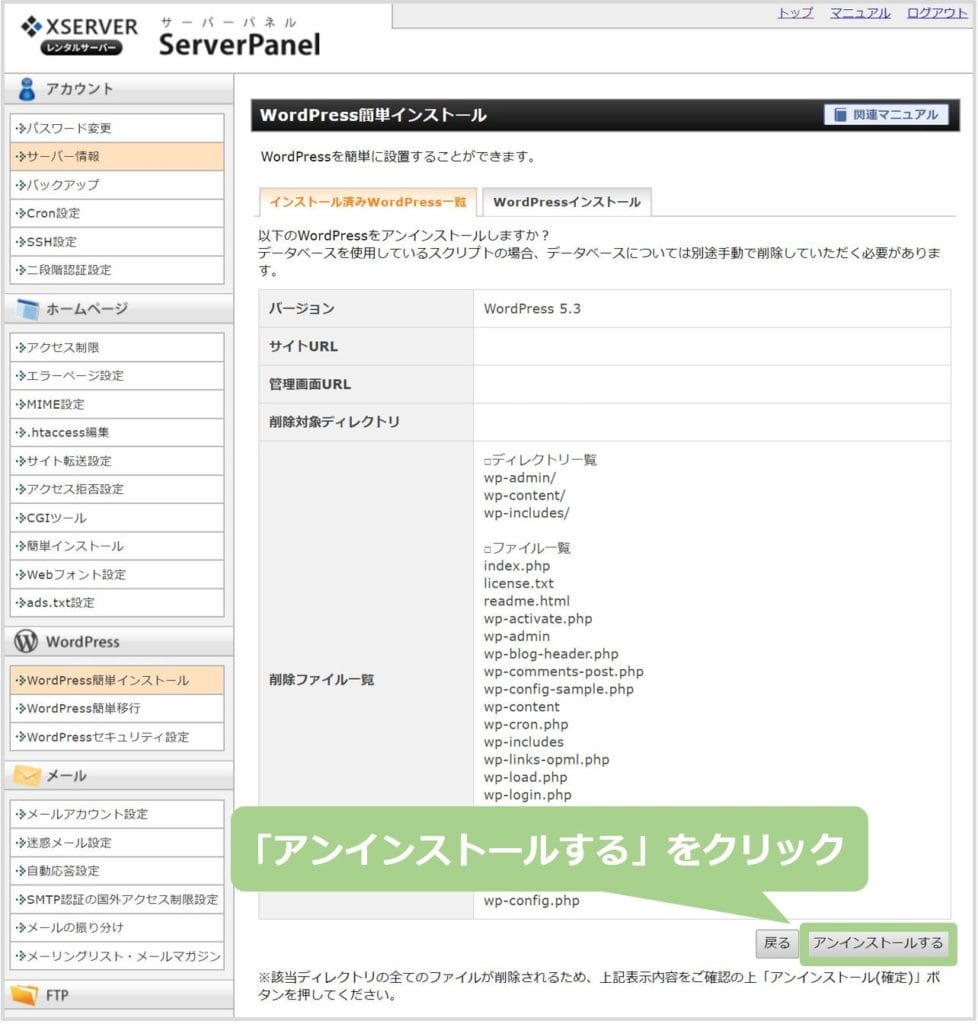Open the マニュアル link in header

pos(859,13)
